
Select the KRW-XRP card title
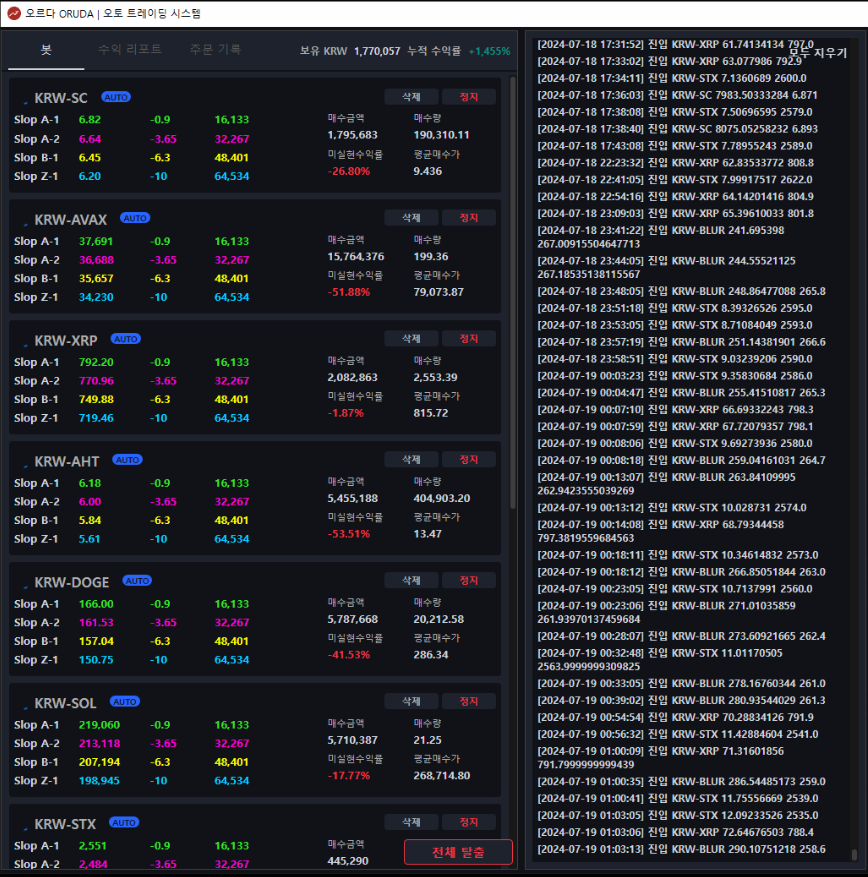click(x=66, y=340)
